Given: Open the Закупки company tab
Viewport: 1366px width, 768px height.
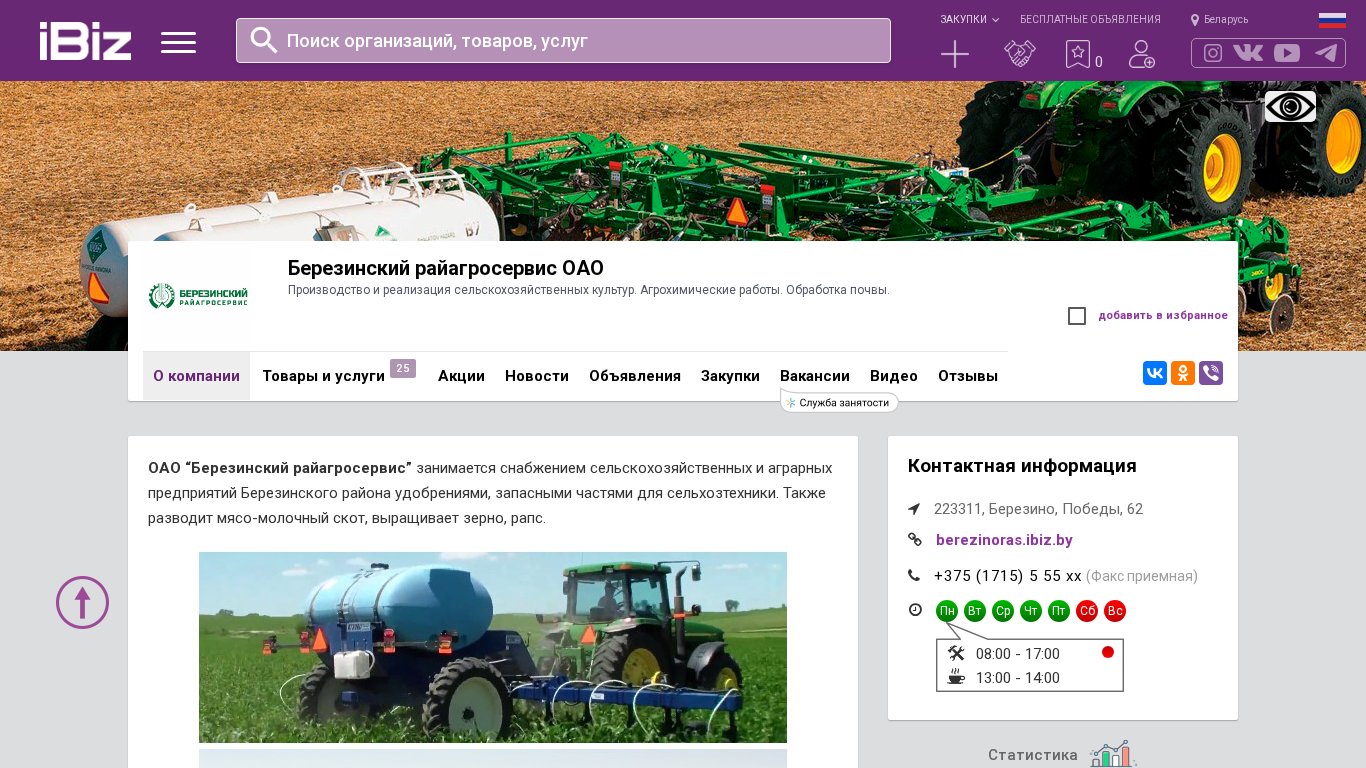Looking at the screenshot, I should tap(730, 376).
